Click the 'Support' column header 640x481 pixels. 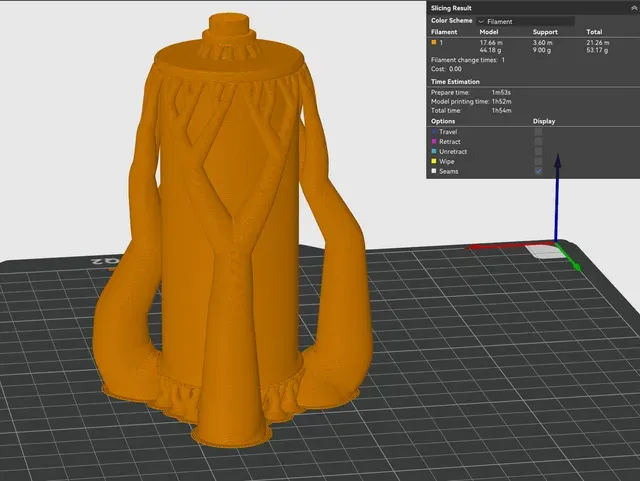(x=545, y=32)
